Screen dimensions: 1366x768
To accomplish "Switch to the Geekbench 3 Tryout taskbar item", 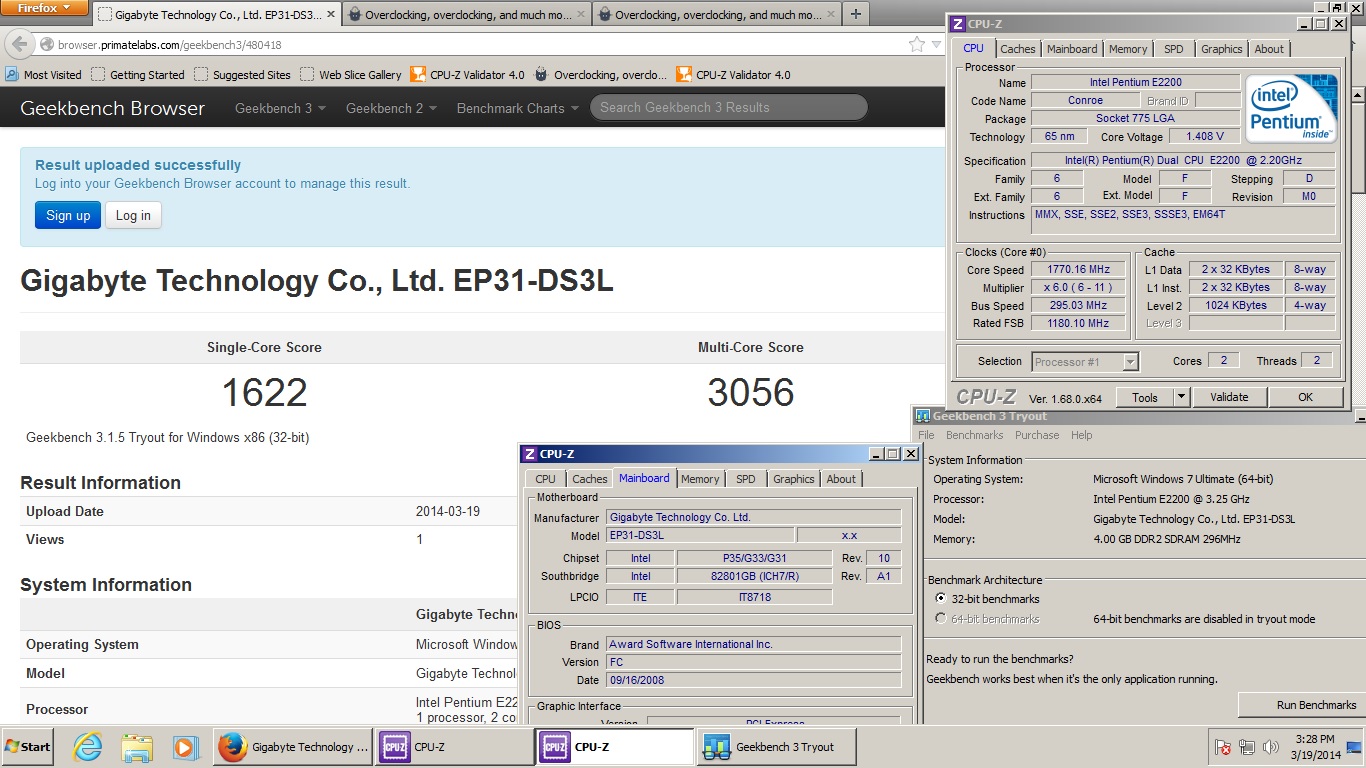I will (778, 747).
